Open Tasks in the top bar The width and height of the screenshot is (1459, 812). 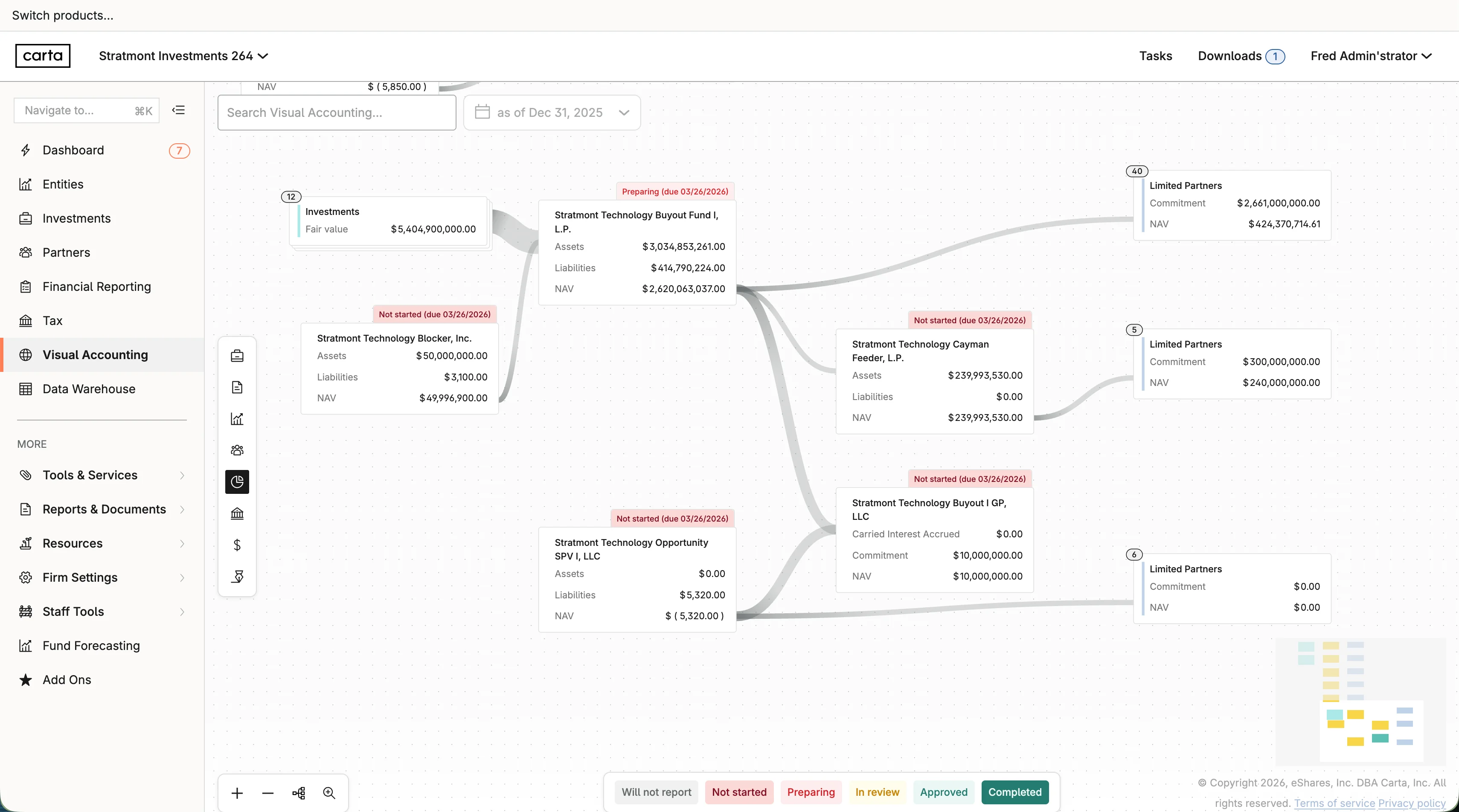click(1155, 55)
